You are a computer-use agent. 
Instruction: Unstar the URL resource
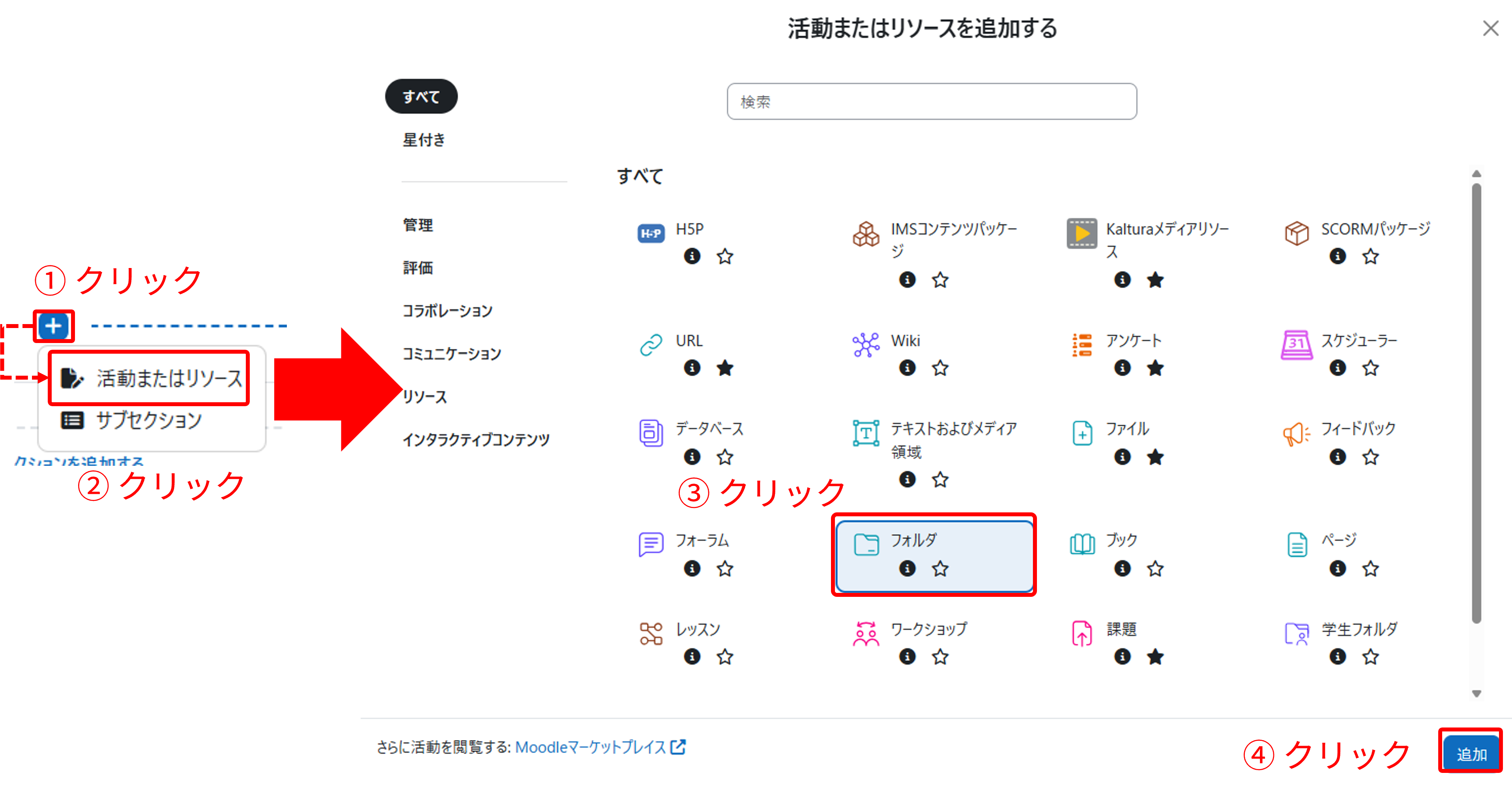[x=725, y=367]
